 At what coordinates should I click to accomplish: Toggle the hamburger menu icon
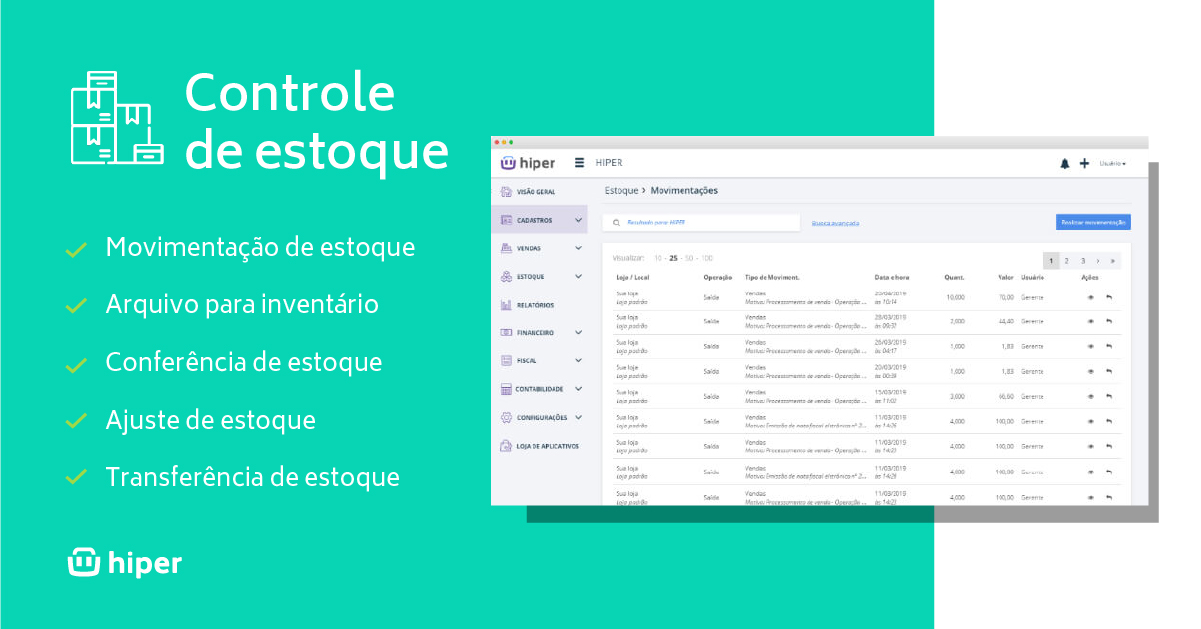(x=579, y=163)
